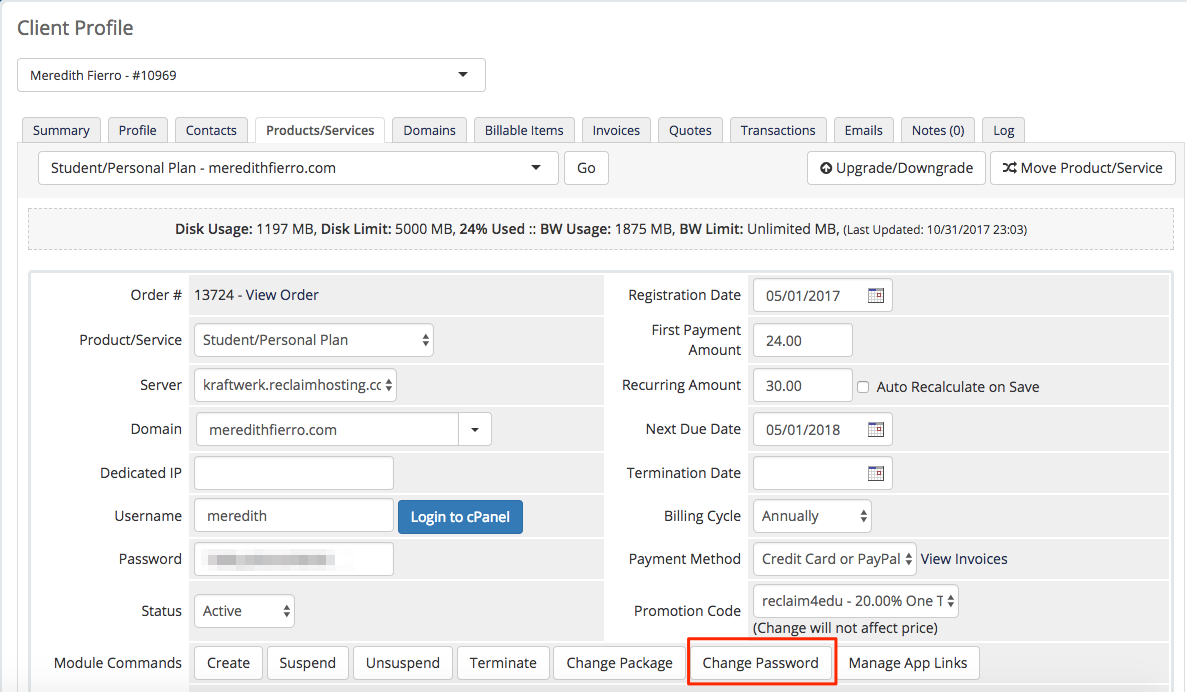Switch to the Contacts tab
The width and height of the screenshot is (1187, 692).
211,130
